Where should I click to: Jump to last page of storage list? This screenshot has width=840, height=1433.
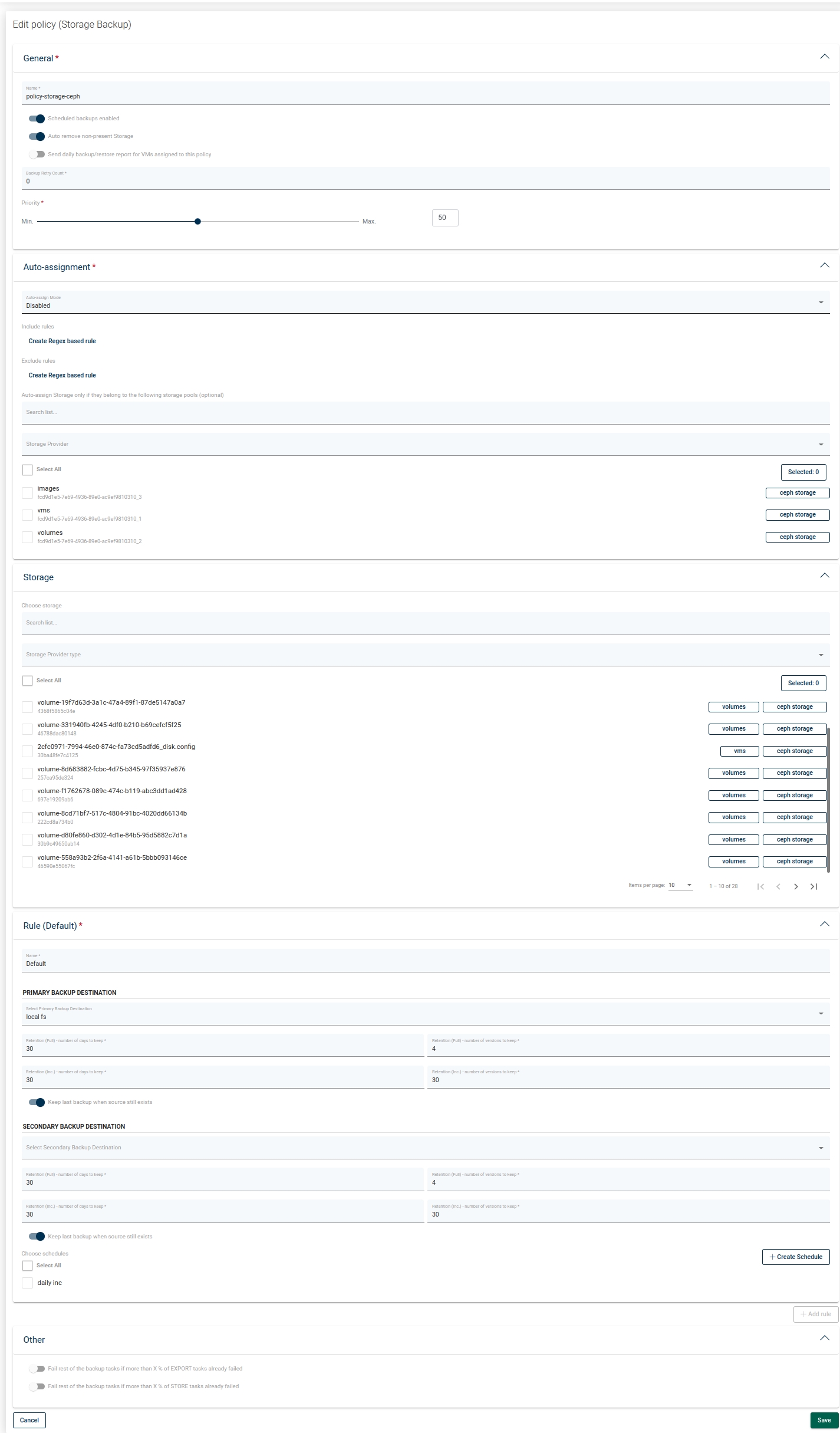(813, 886)
